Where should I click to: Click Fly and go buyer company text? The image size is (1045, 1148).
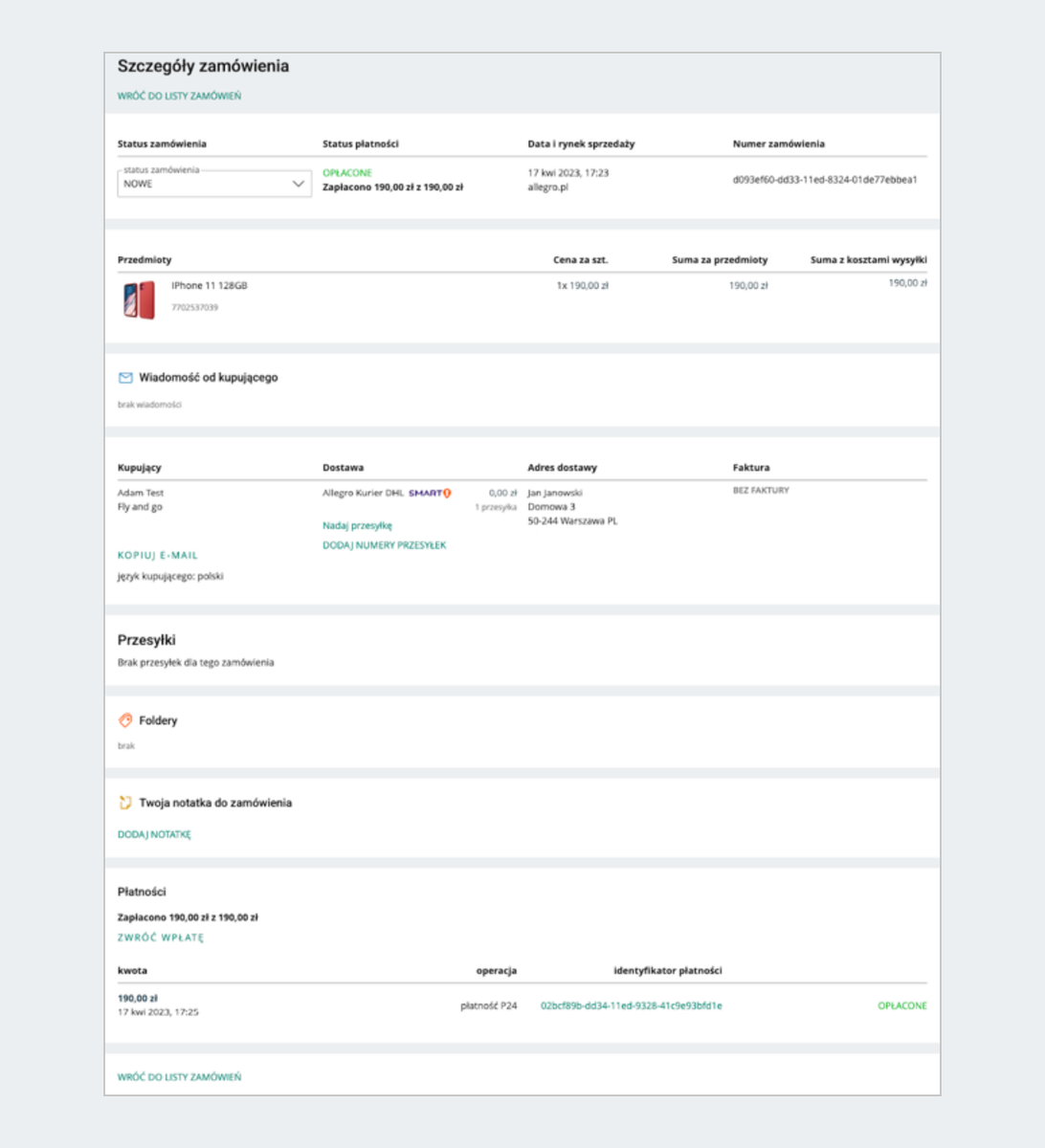pos(140,507)
